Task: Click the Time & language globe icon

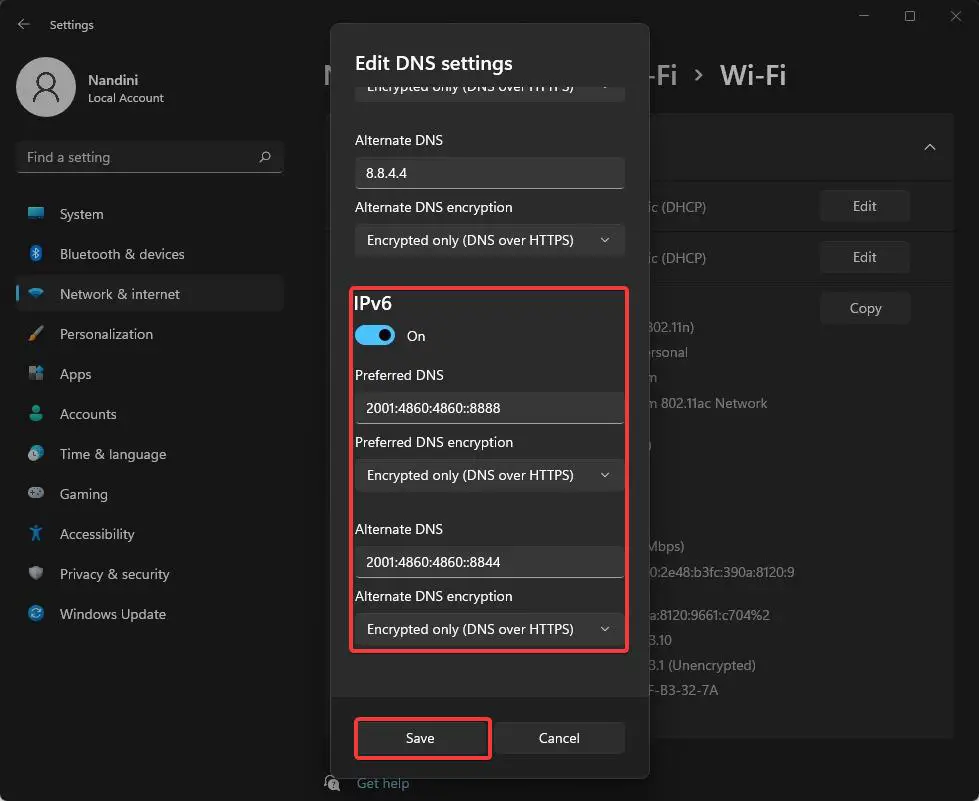Action: click(36, 453)
